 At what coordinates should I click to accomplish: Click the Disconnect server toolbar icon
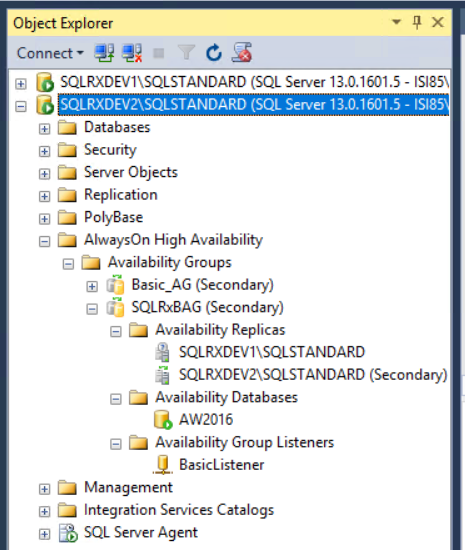tap(132, 53)
